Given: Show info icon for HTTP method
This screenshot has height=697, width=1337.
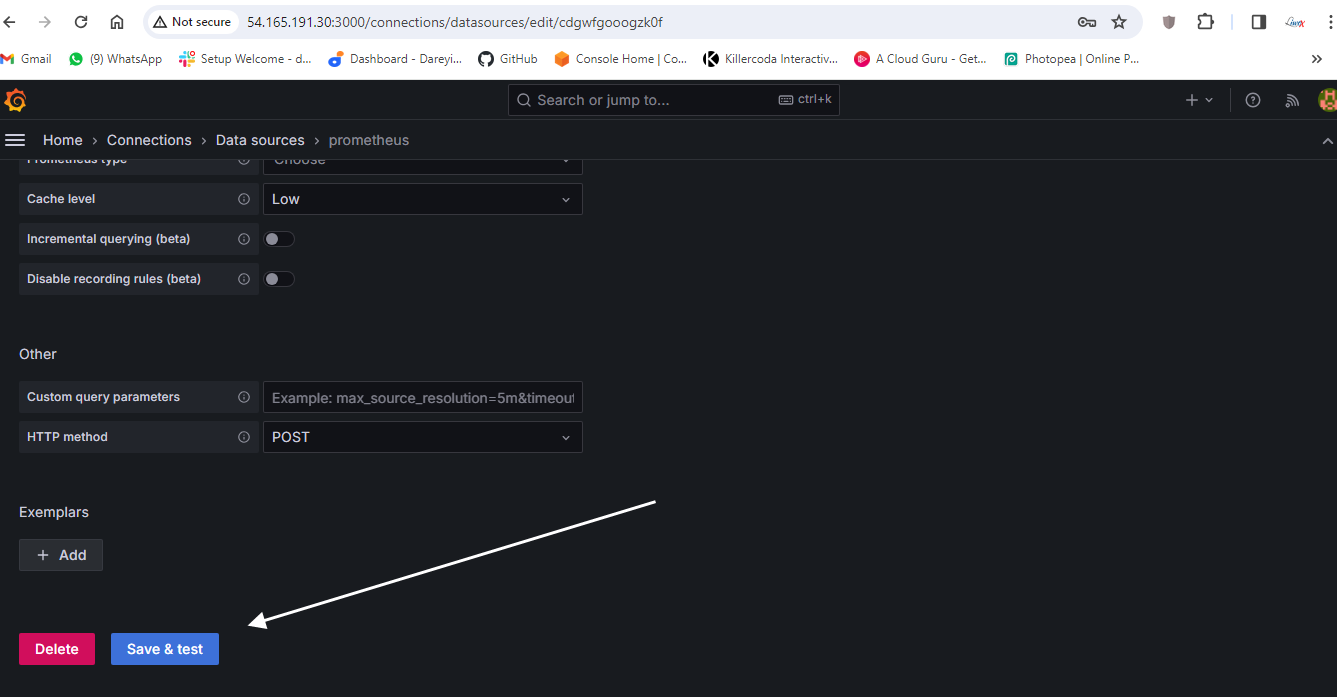Looking at the screenshot, I should 244,437.
